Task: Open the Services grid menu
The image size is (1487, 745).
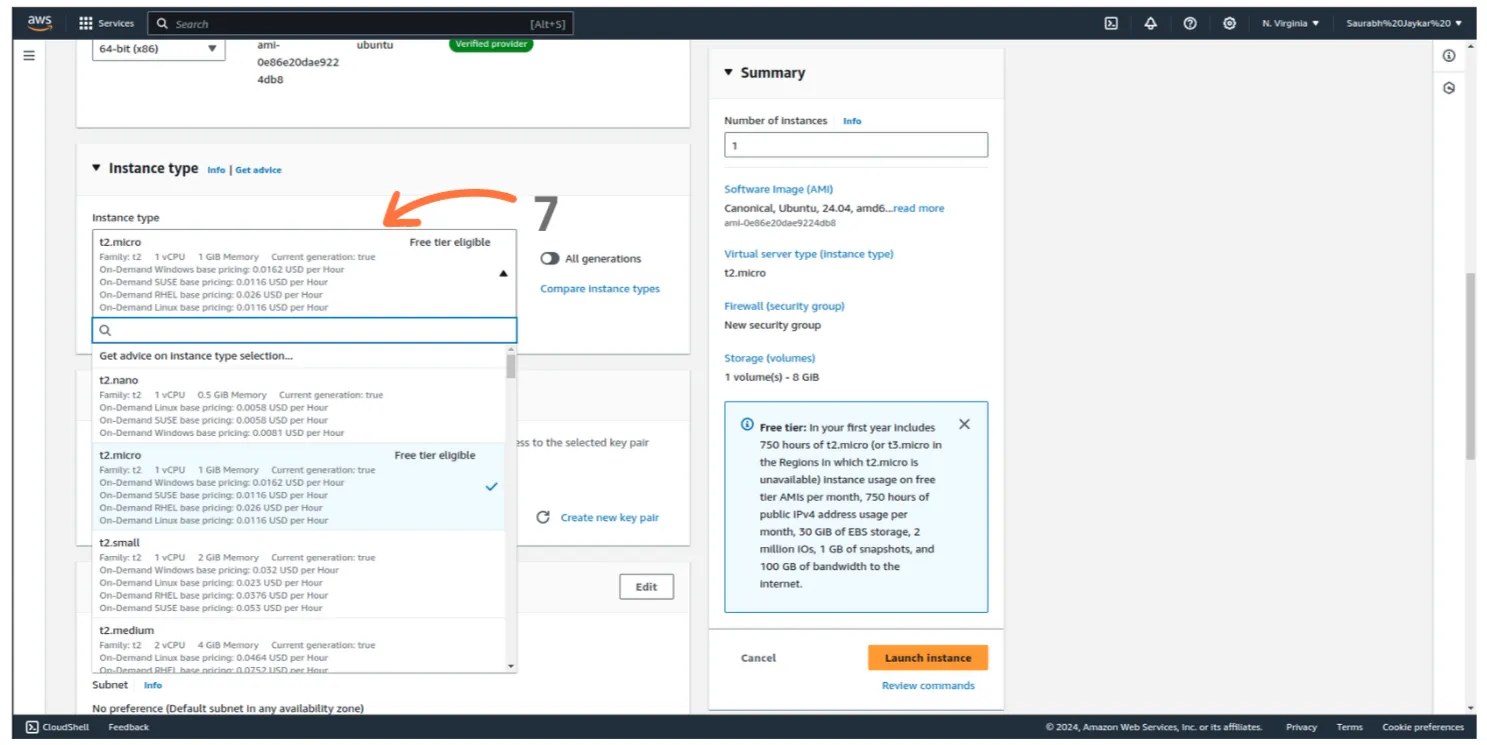Action: [x=106, y=23]
